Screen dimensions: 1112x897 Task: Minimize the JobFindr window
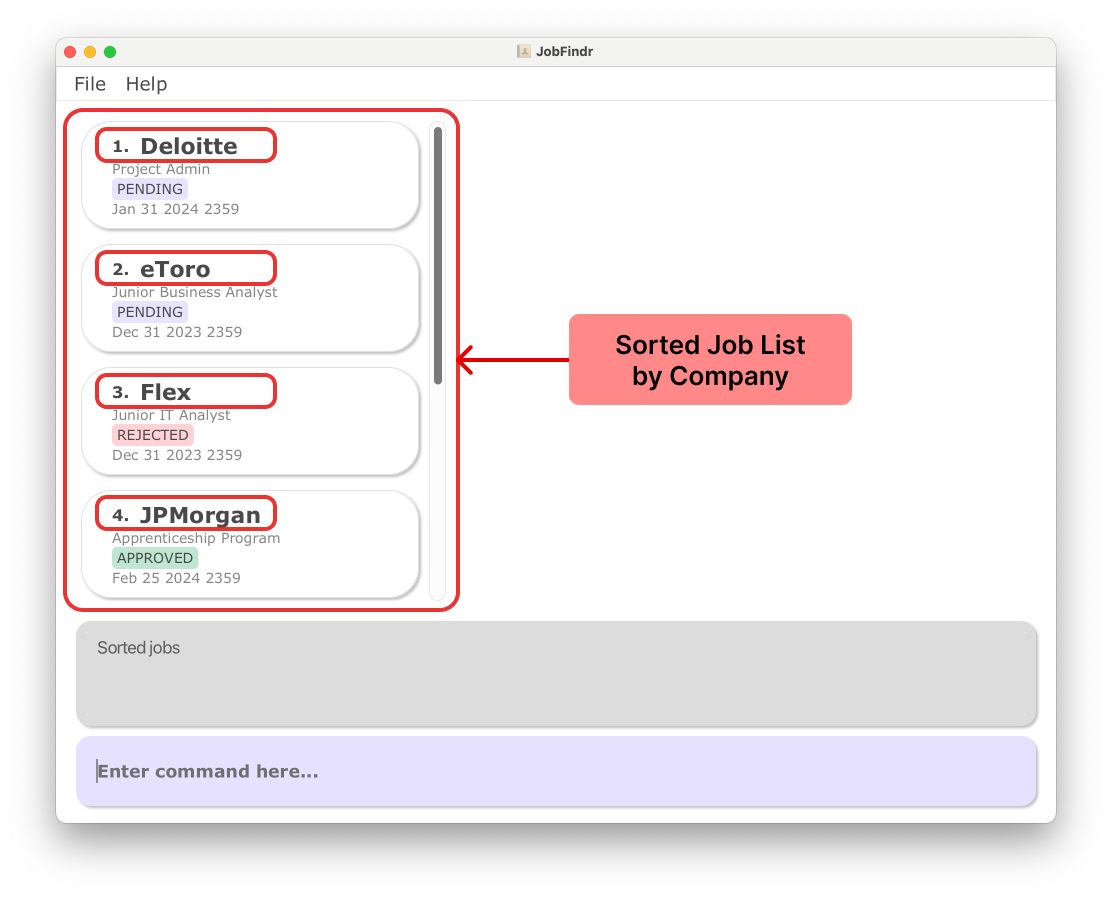point(90,52)
